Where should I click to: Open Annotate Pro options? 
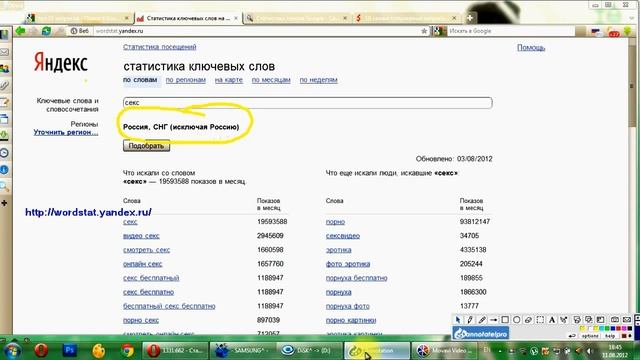coord(590,336)
